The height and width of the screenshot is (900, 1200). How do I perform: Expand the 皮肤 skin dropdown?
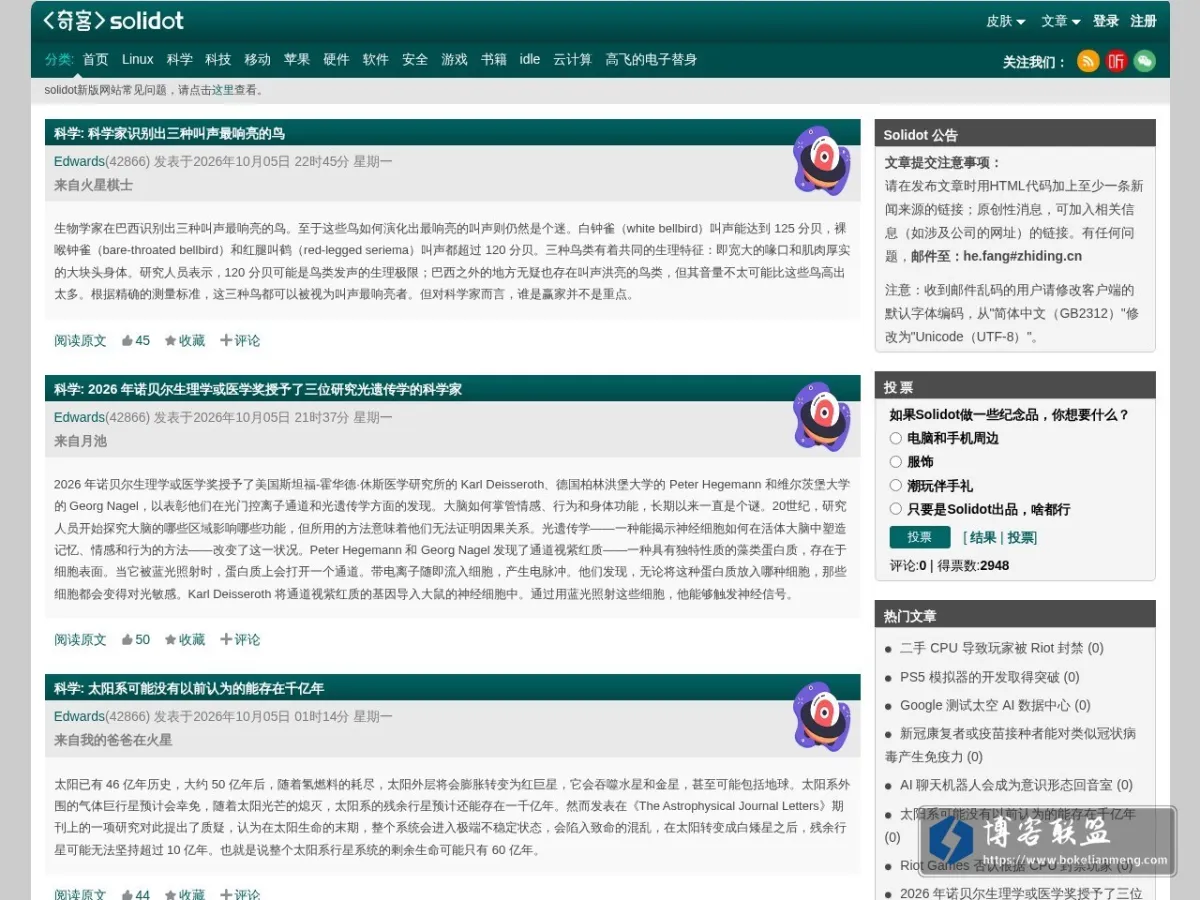(x=1006, y=21)
